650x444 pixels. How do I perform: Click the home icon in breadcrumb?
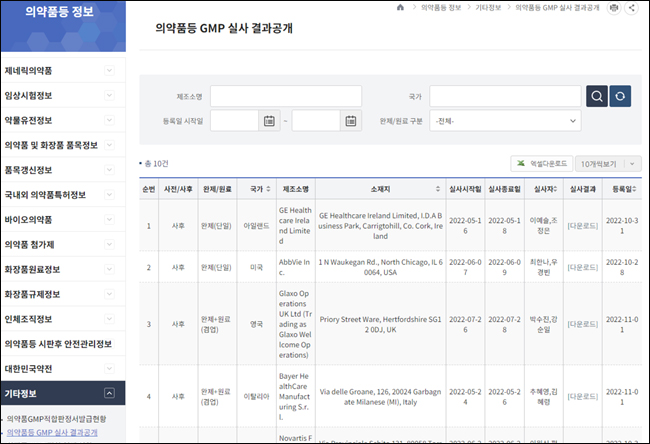[400, 7]
